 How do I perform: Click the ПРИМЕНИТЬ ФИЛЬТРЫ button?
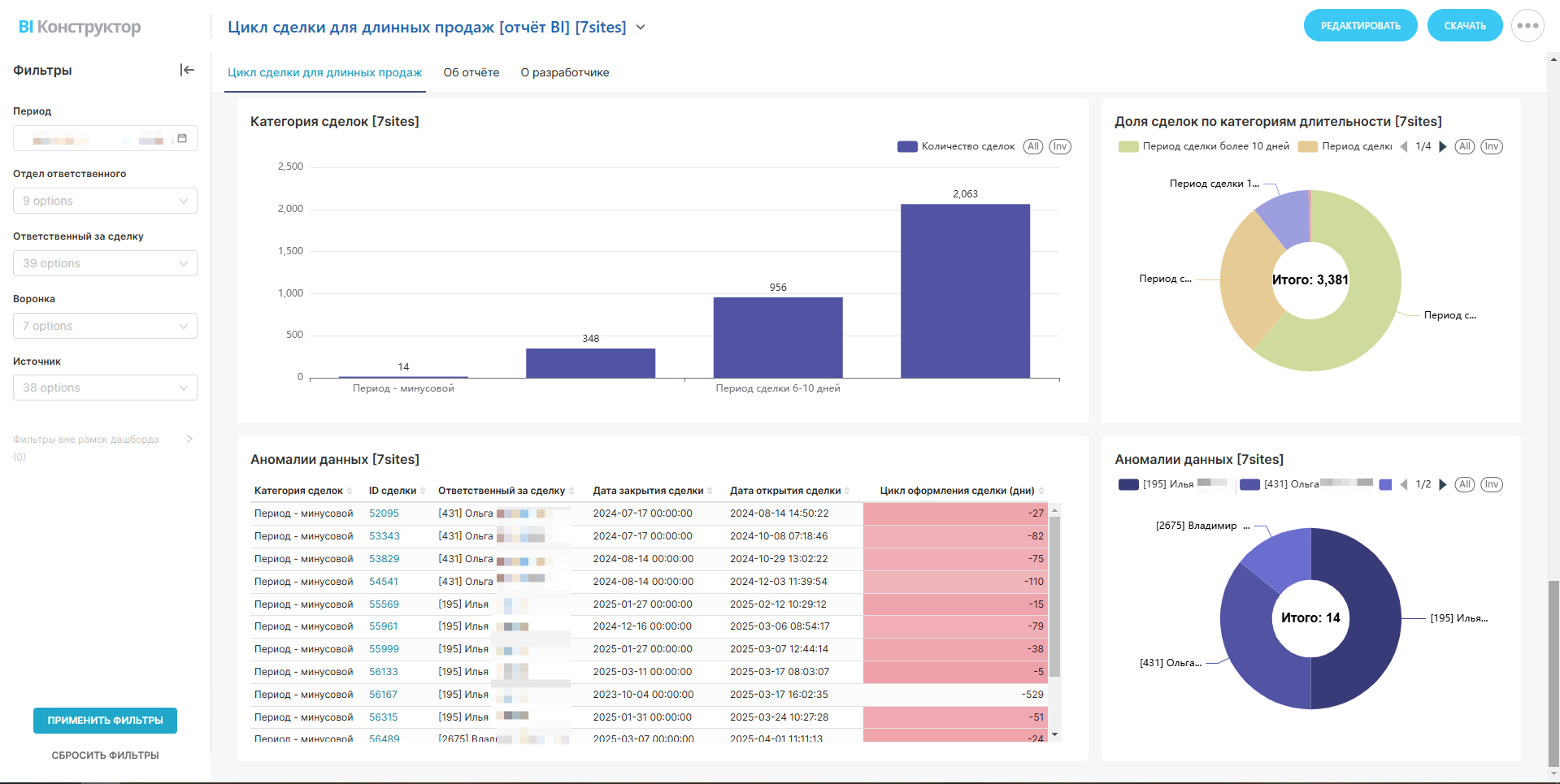pyautogui.click(x=105, y=721)
